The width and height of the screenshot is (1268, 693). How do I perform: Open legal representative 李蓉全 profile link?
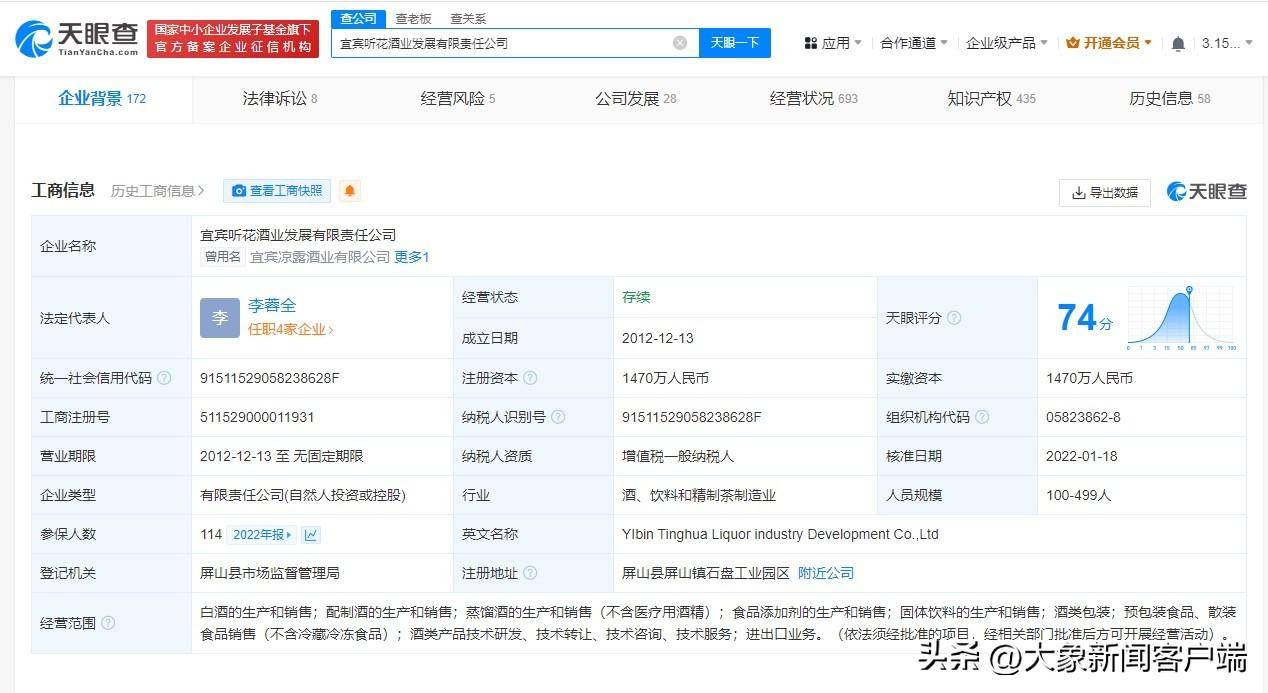coord(272,305)
